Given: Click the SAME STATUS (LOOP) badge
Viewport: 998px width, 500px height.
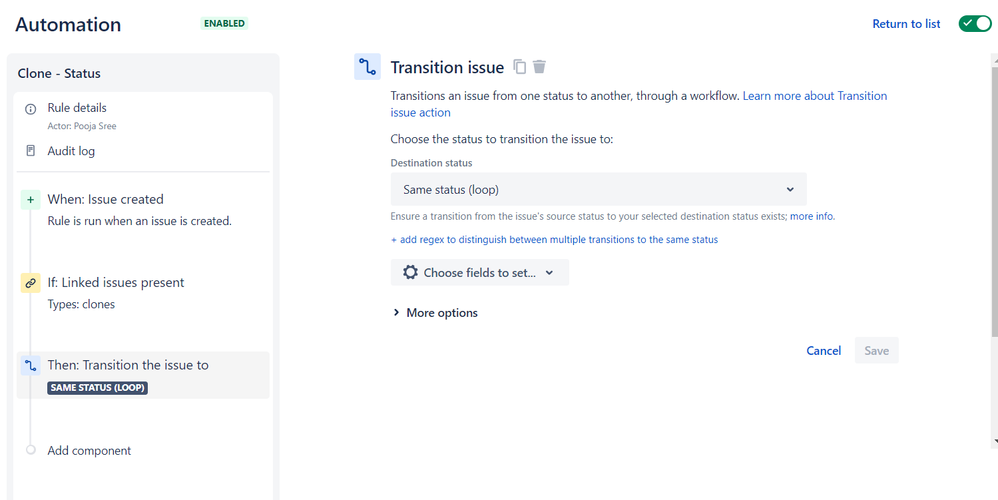Looking at the screenshot, I should 97,387.
